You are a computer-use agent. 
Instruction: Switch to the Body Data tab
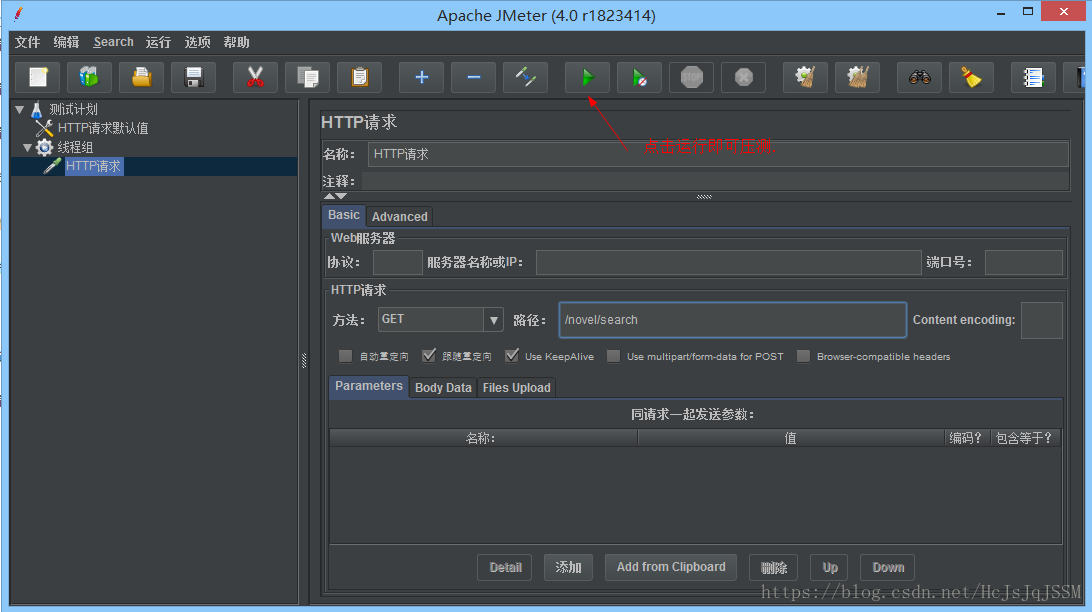(443, 388)
